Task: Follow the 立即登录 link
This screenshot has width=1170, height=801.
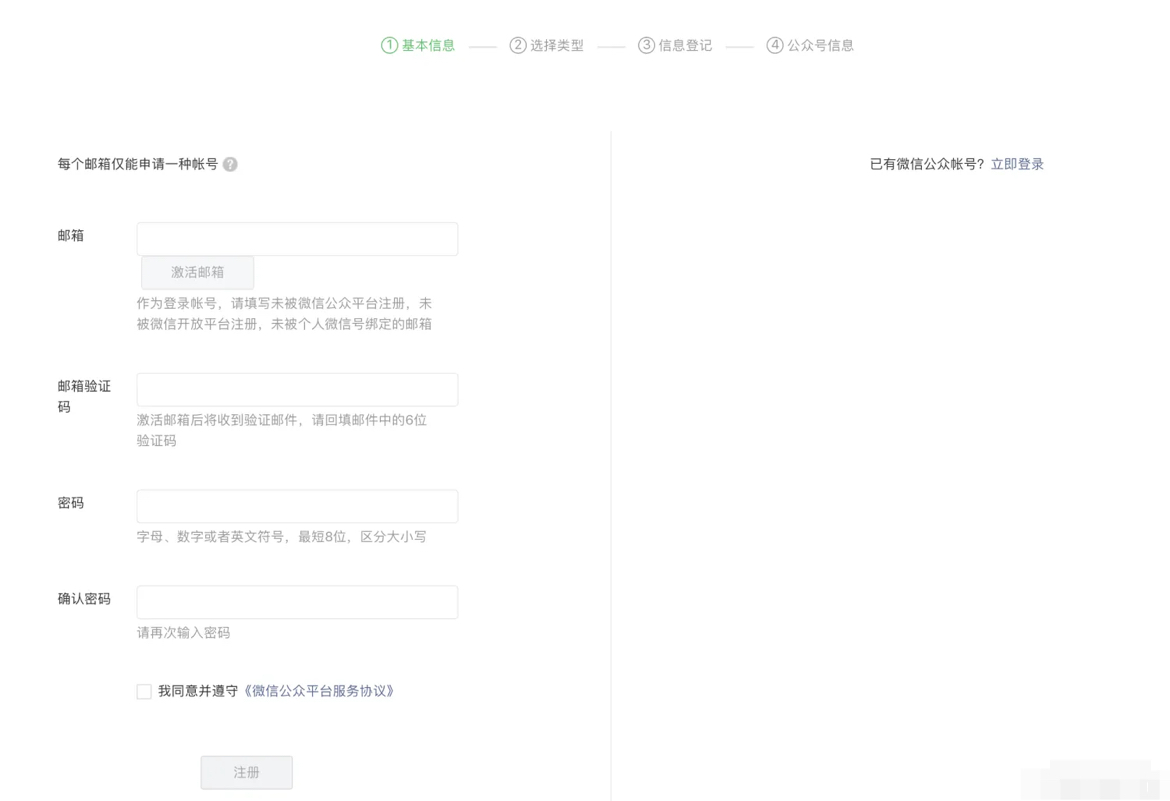Action: click(1017, 164)
